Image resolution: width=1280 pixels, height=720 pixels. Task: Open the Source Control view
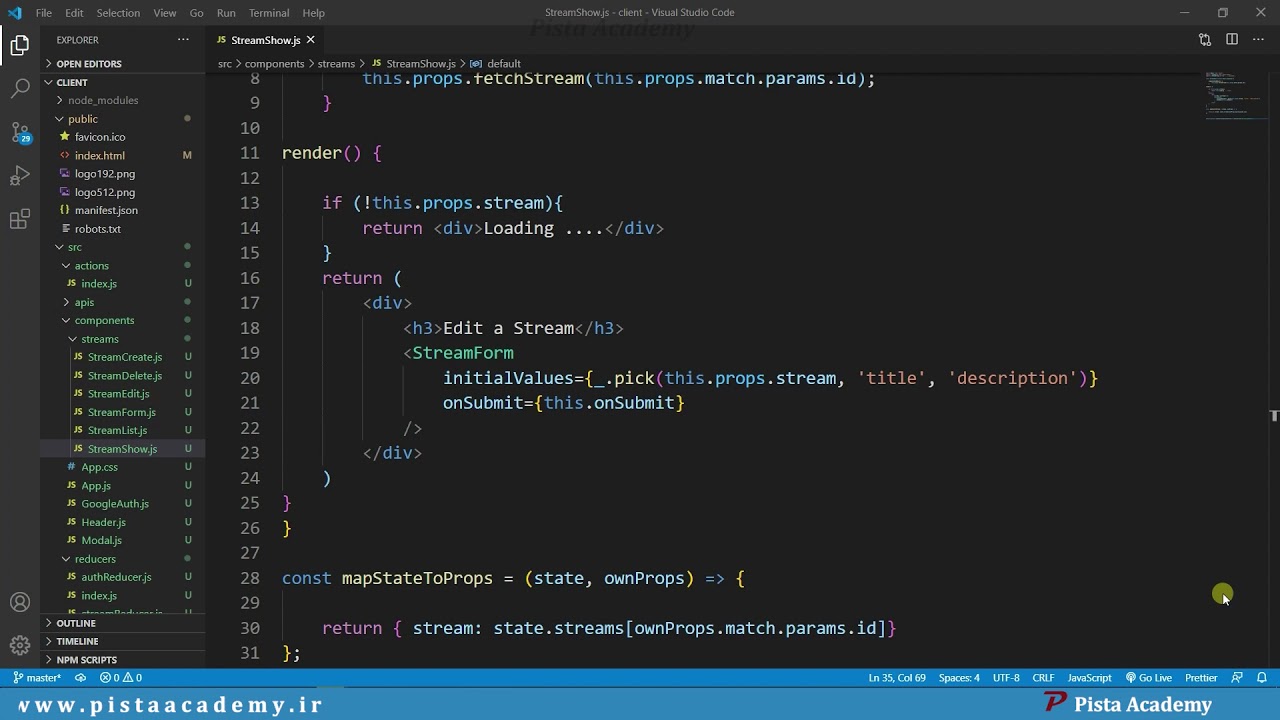click(20, 132)
